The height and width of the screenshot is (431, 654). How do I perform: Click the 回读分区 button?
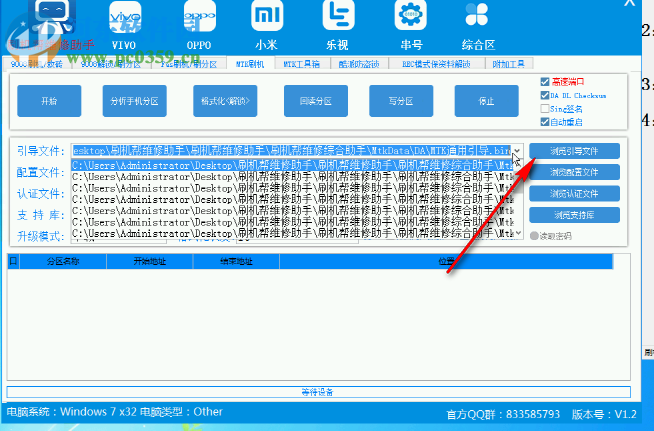316,101
